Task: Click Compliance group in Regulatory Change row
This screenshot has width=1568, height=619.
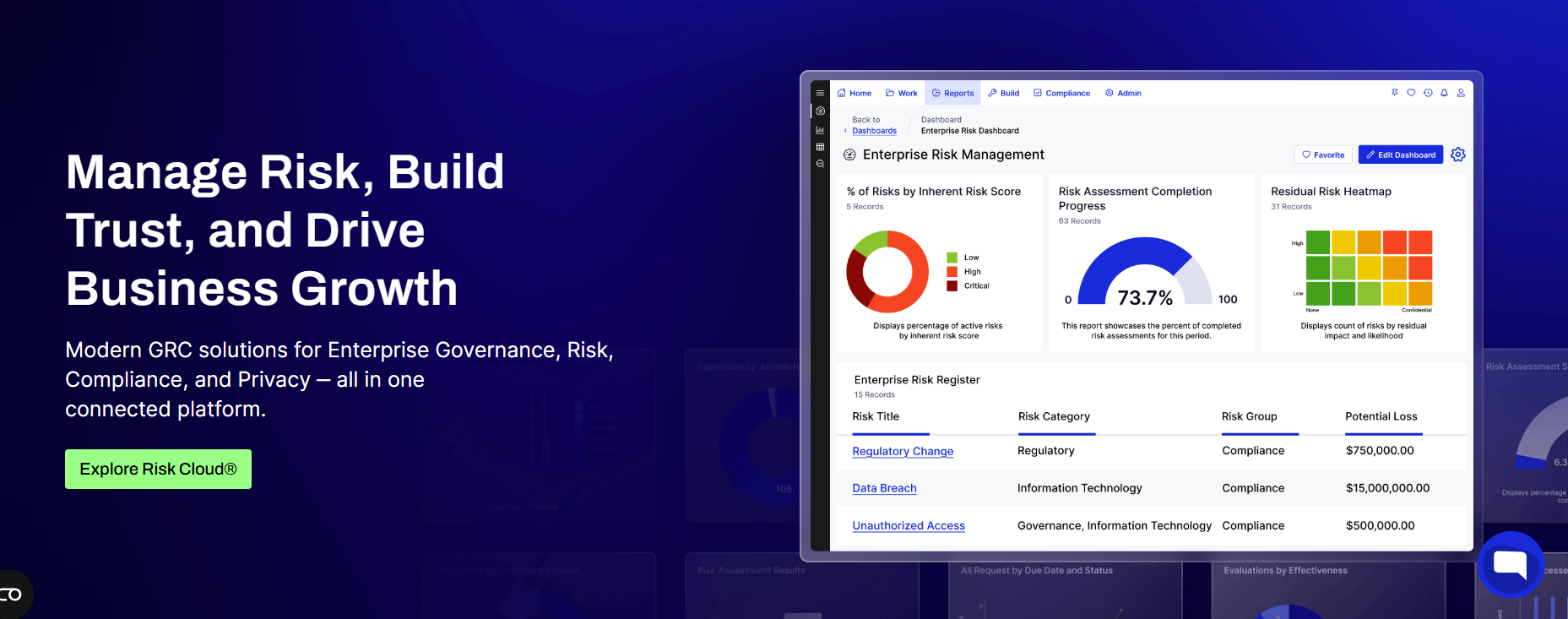Action: pyautogui.click(x=1253, y=451)
